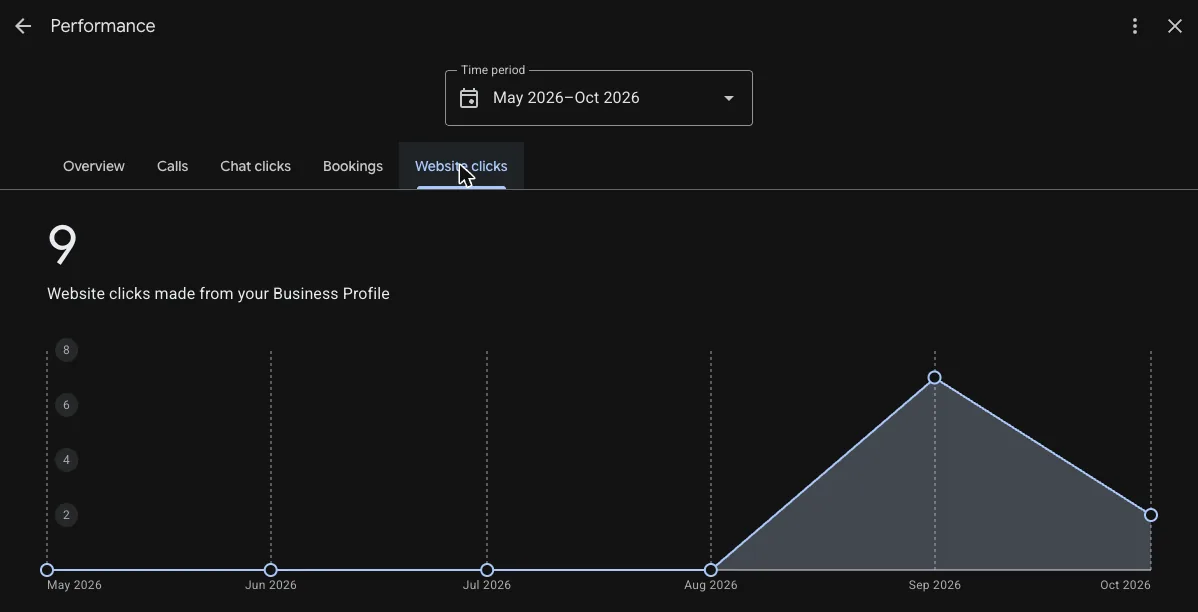The height and width of the screenshot is (612, 1198).
Task: Open the Chat clicks tab
Action: point(255,166)
